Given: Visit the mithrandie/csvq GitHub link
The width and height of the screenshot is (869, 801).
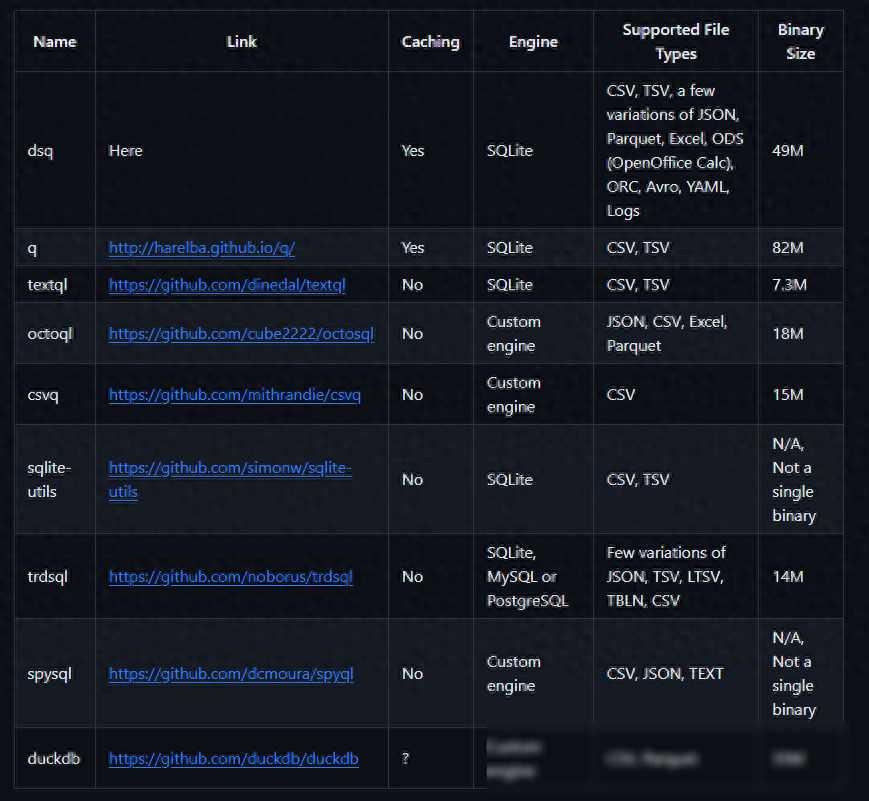Looking at the screenshot, I should [234, 395].
